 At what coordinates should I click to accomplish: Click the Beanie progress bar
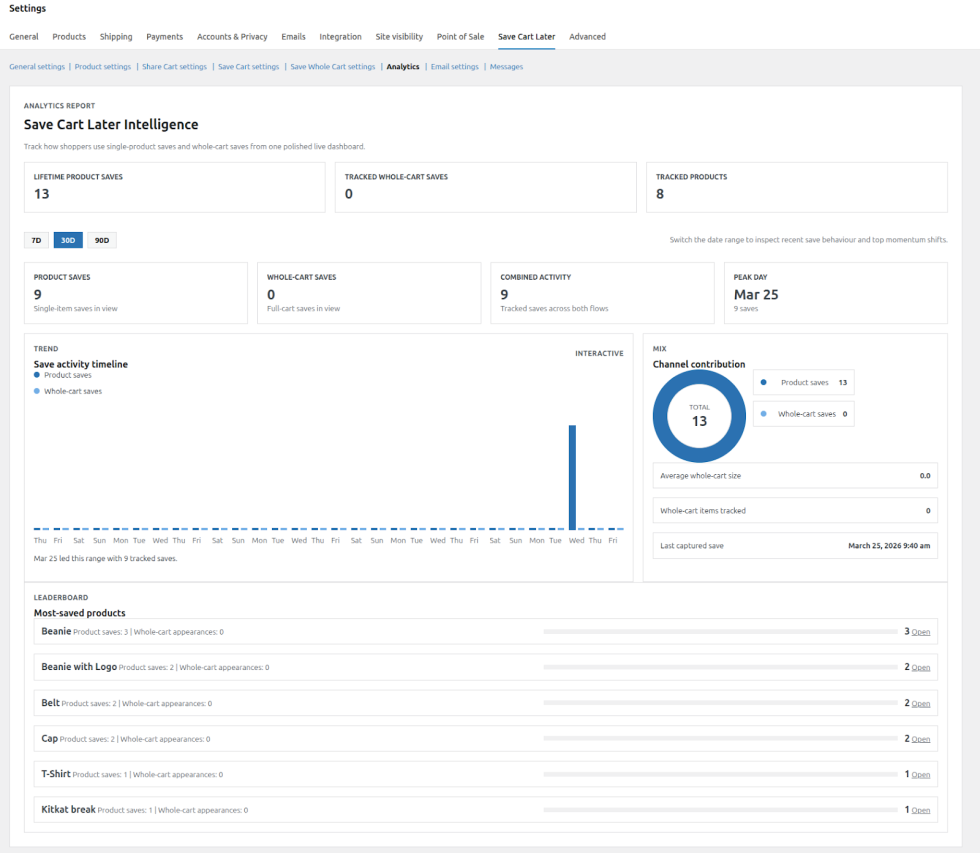click(x=720, y=632)
